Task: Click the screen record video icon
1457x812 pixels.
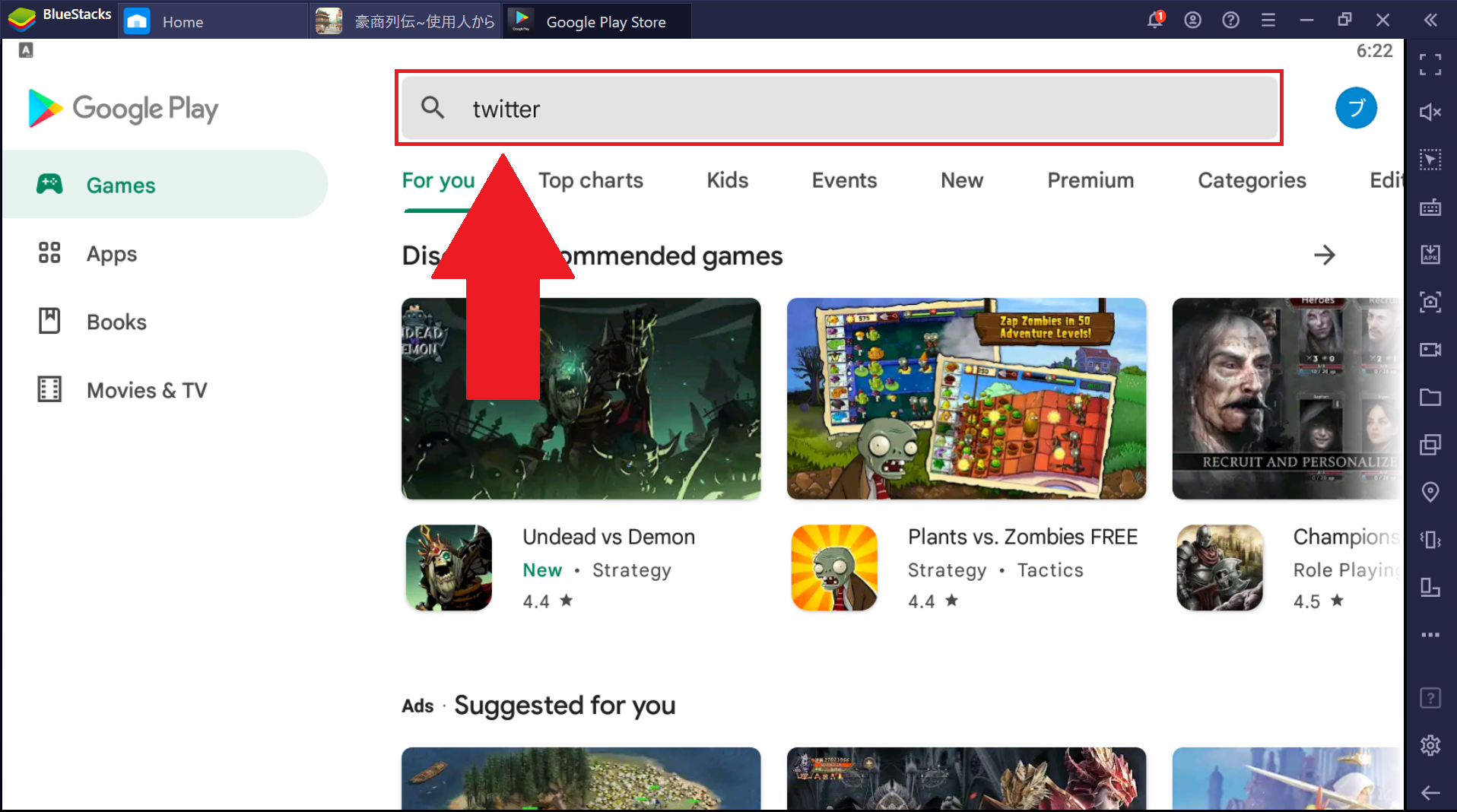Action: [x=1430, y=349]
